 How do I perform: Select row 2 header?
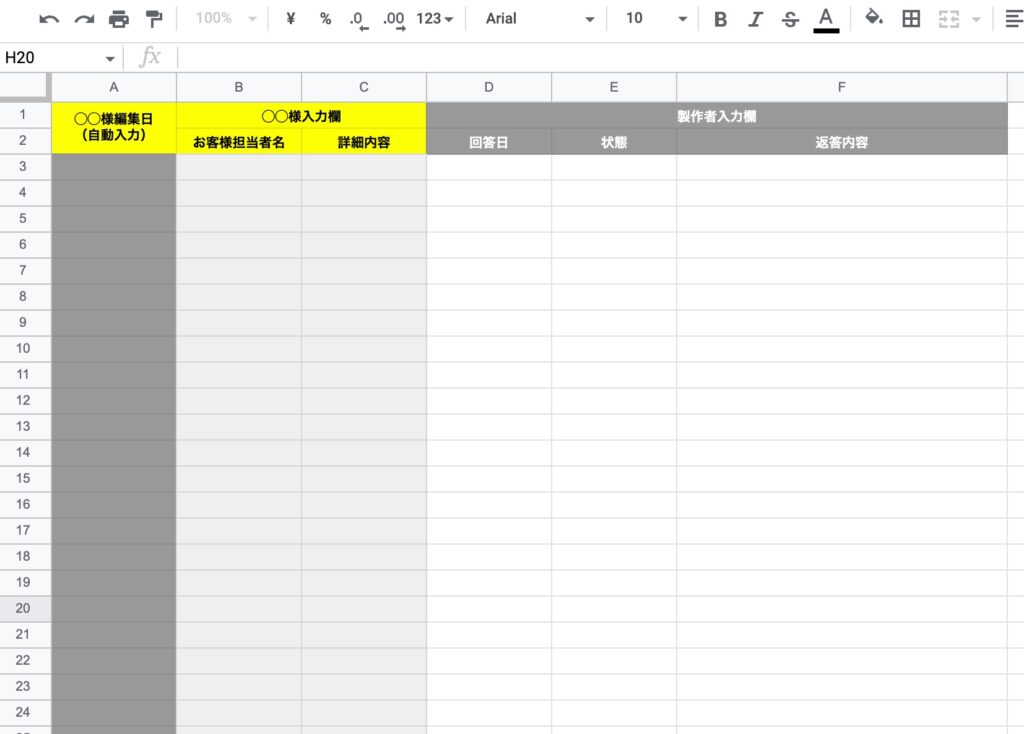tap(23, 140)
